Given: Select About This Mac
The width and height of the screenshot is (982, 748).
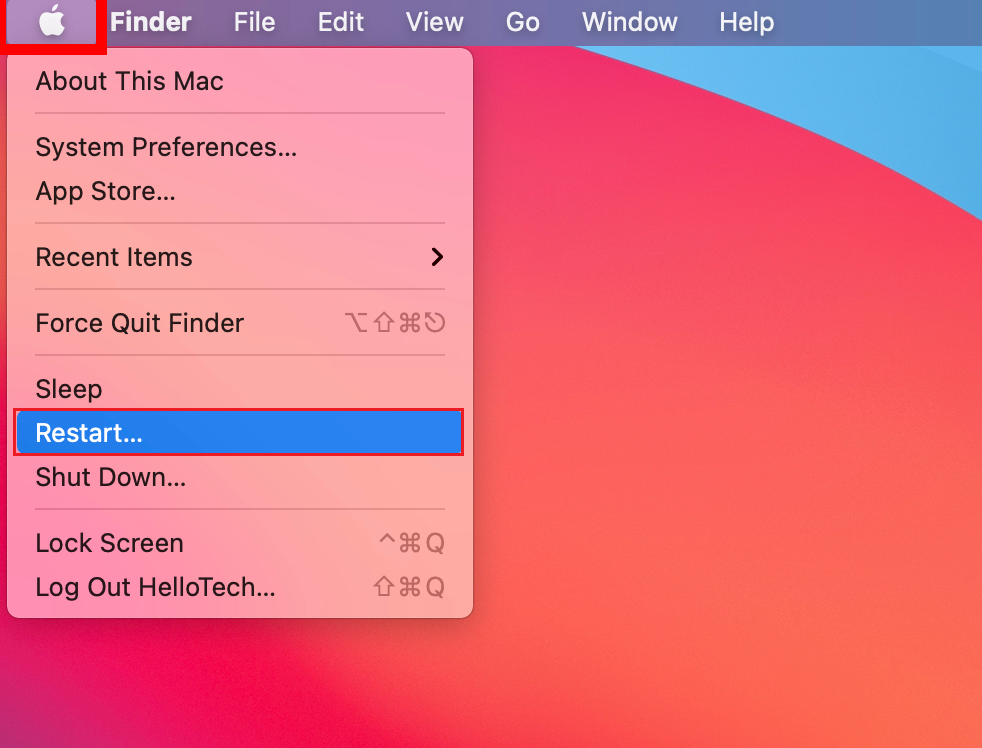Looking at the screenshot, I should pyautogui.click(x=130, y=81).
